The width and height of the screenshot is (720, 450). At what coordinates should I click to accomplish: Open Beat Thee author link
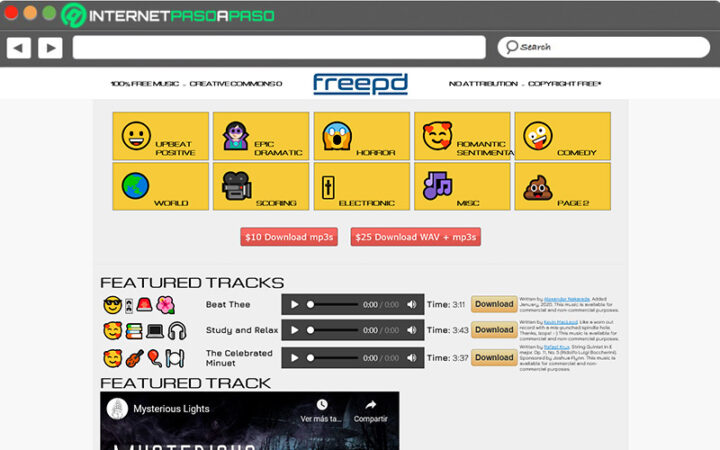coord(567,299)
